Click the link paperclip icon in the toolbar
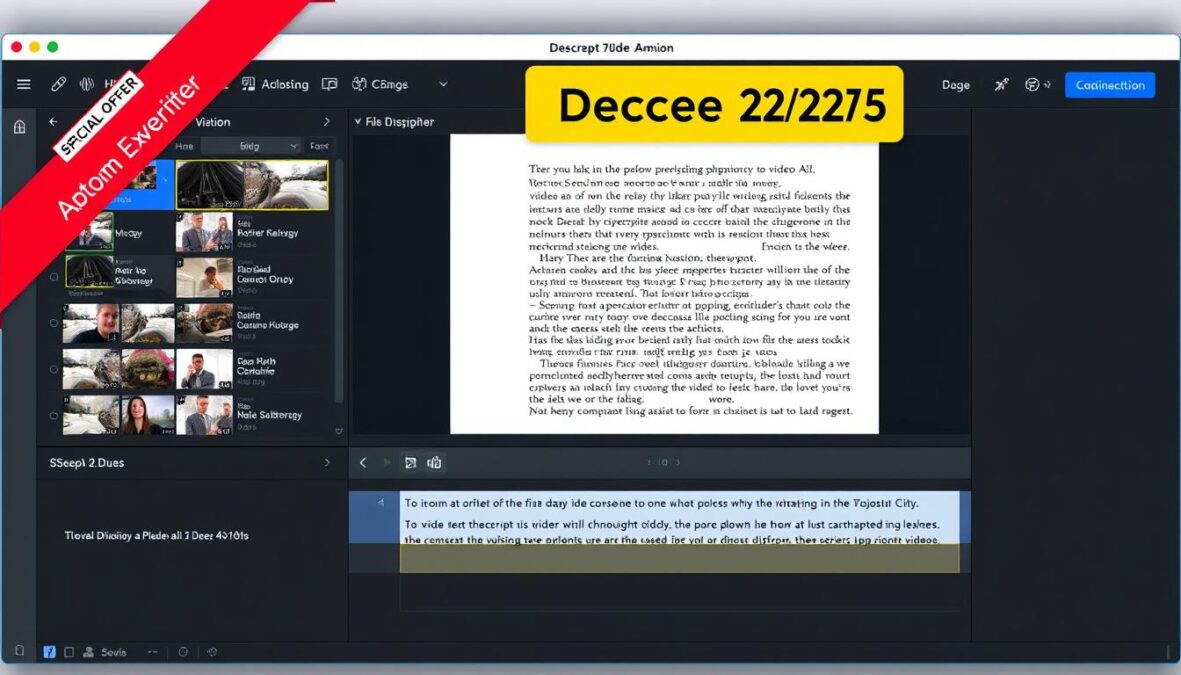This screenshot has height=675, width=1181. point(58,84)
